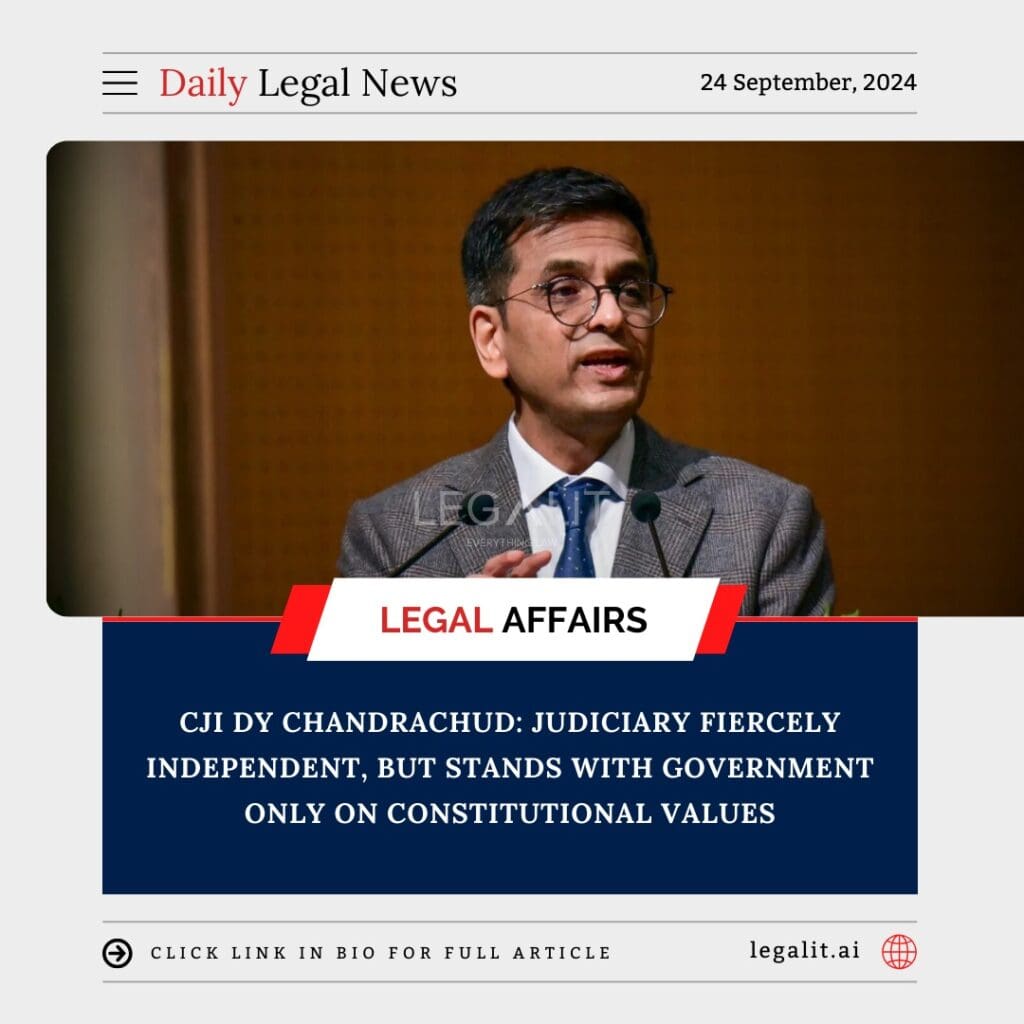Click the red globe icon
Image resolution: width=1024 pixels, height=1024 pixels.
pyautogui.click(x=899, y=952)
